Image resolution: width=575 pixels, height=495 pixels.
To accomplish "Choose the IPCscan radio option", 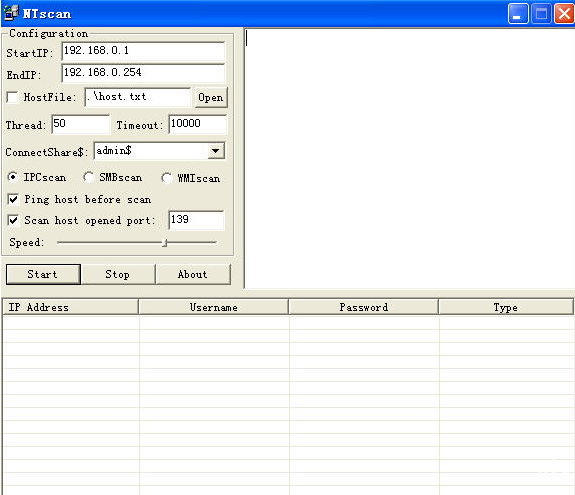I will pos(13,177).
